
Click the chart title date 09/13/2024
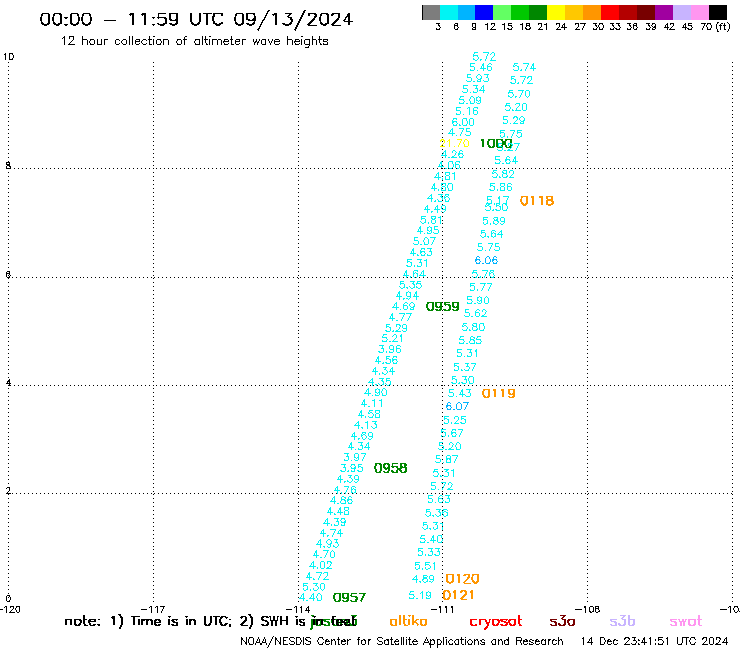pyautogui.click(x=293, y=19)
